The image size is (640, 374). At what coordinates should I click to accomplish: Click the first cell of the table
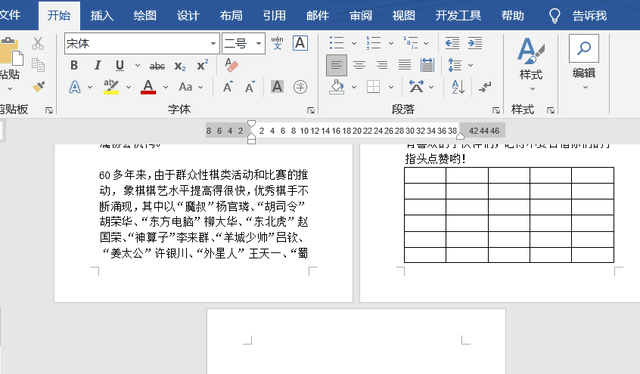(x=425, y=176)
